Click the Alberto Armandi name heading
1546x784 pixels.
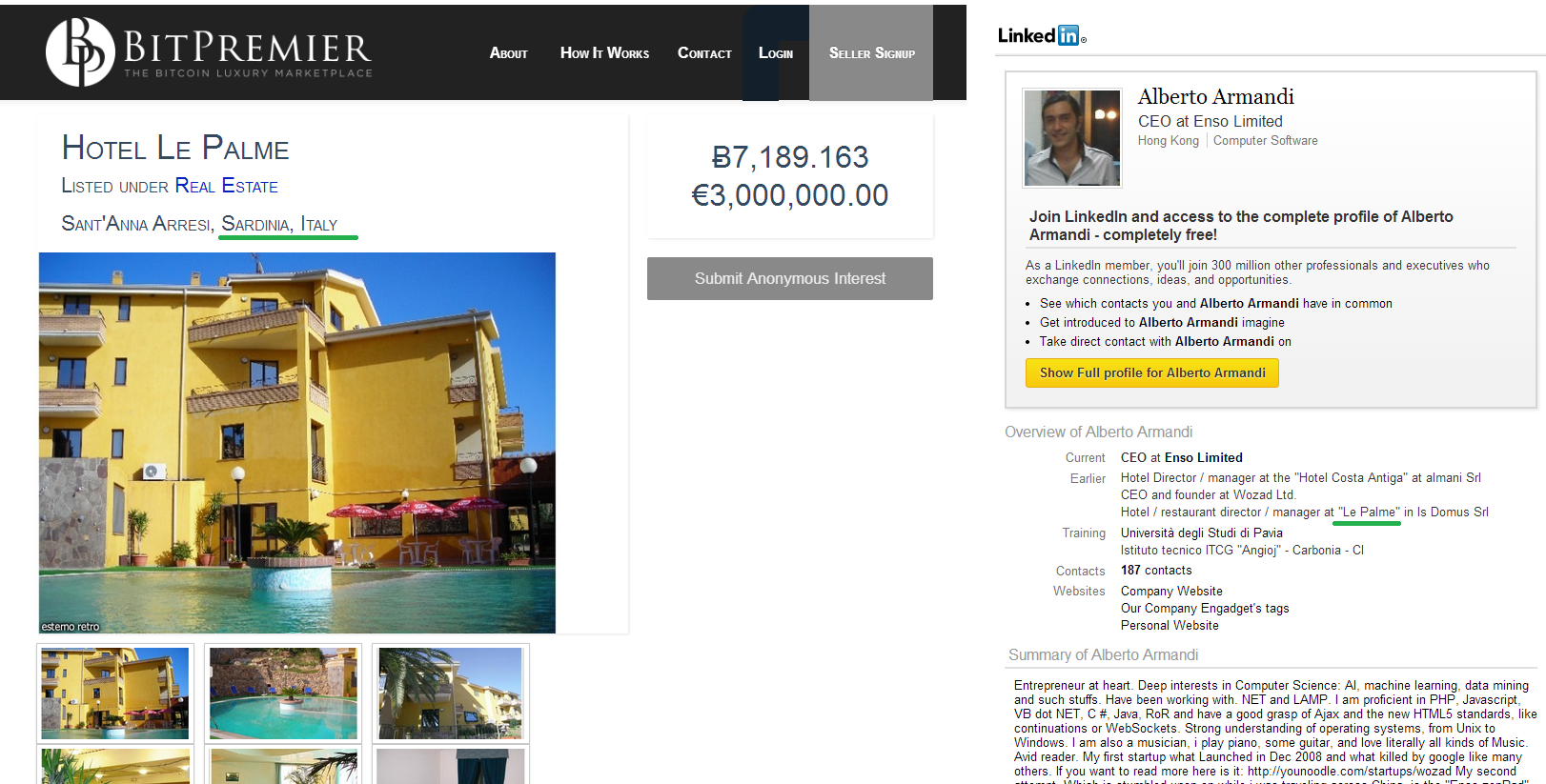point(1216,97)
